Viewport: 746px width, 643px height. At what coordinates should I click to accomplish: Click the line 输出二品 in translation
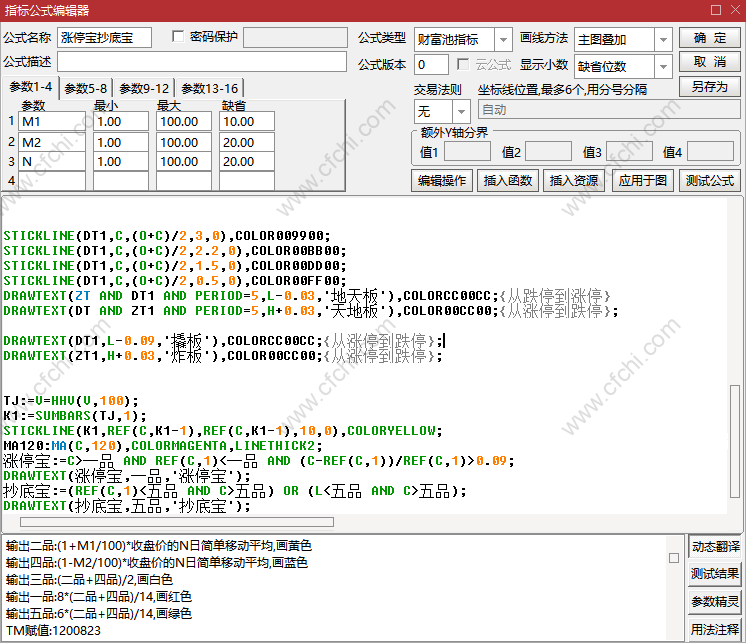158,546
